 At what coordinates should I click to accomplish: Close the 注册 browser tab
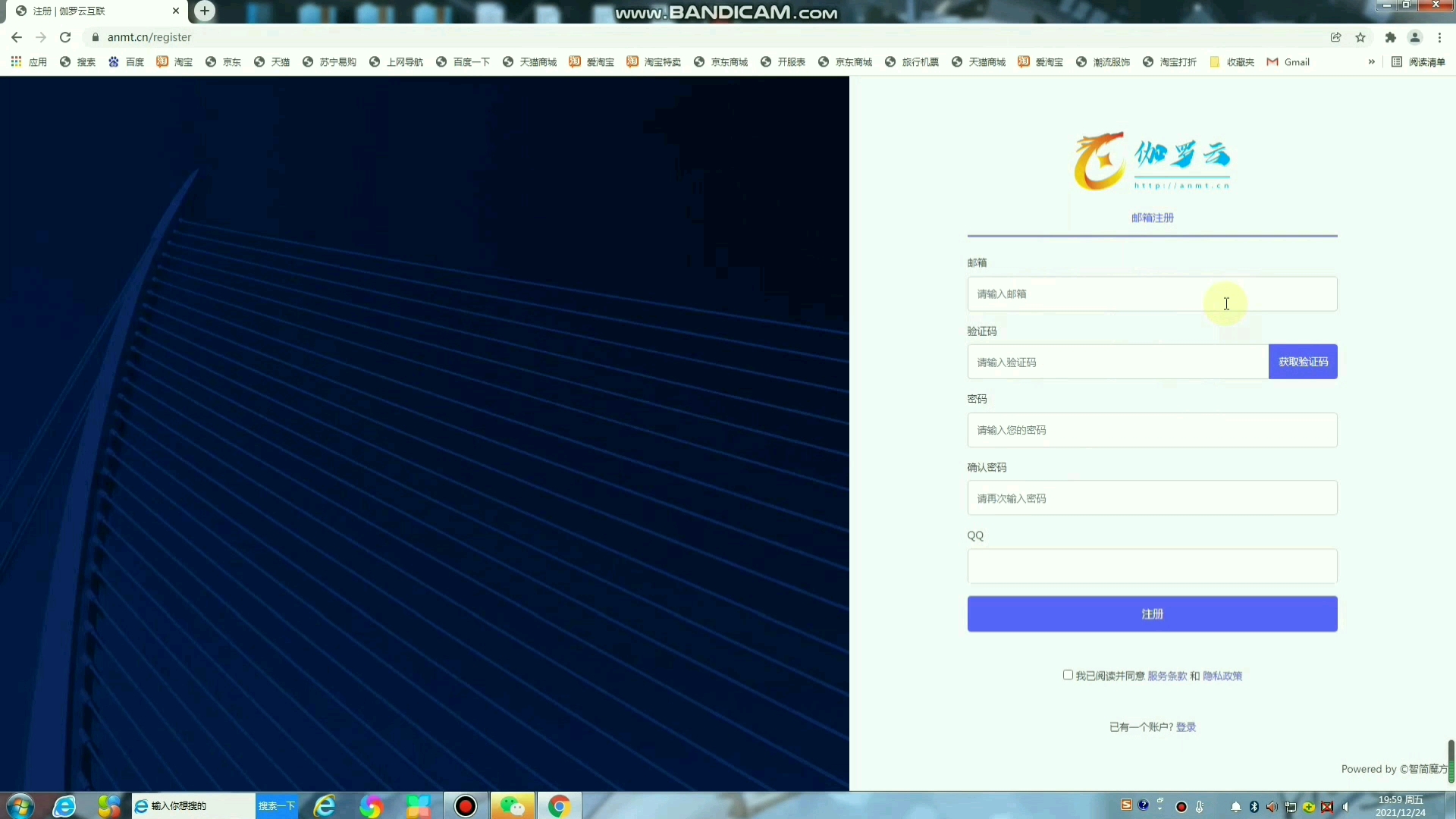click(175, 11)
